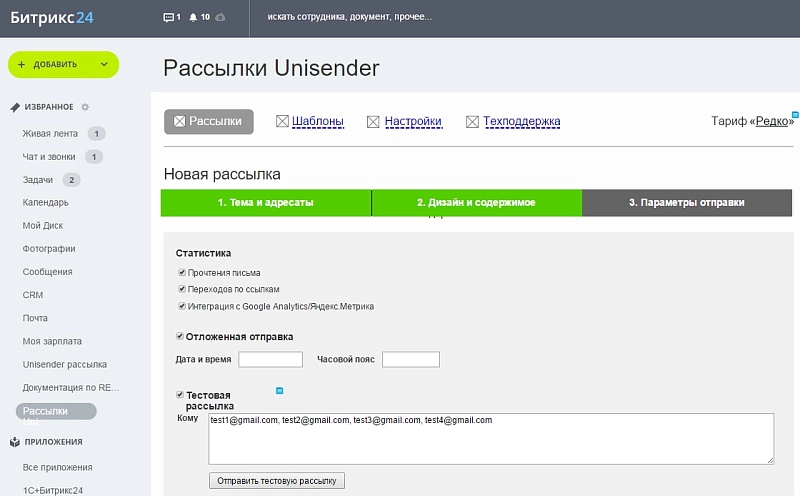Image resolution: width=800 pixels, height=496 pixels.
Task: Open the Часовой пояс field
Action: pyautogui.click(x=410, y=359)
